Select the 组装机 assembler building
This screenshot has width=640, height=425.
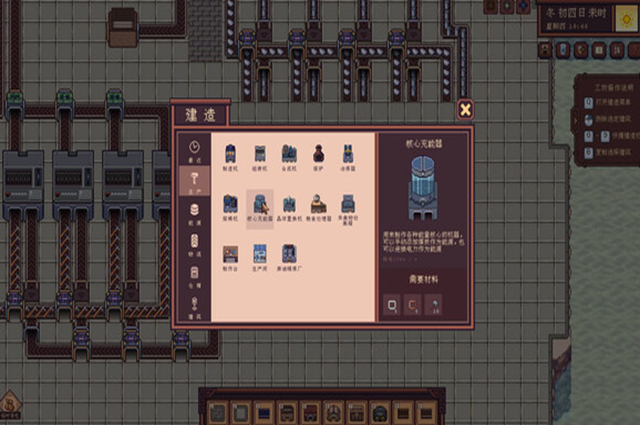[x=260, y=157]
